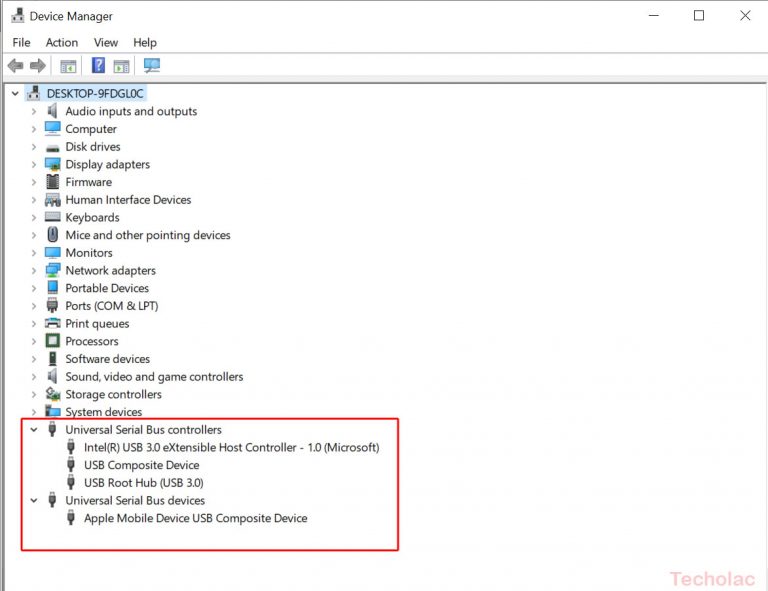The height and width of the screenshot is (591, 768).
Task: Open the Help question mark toolbar icon
Action: point(98,65)
